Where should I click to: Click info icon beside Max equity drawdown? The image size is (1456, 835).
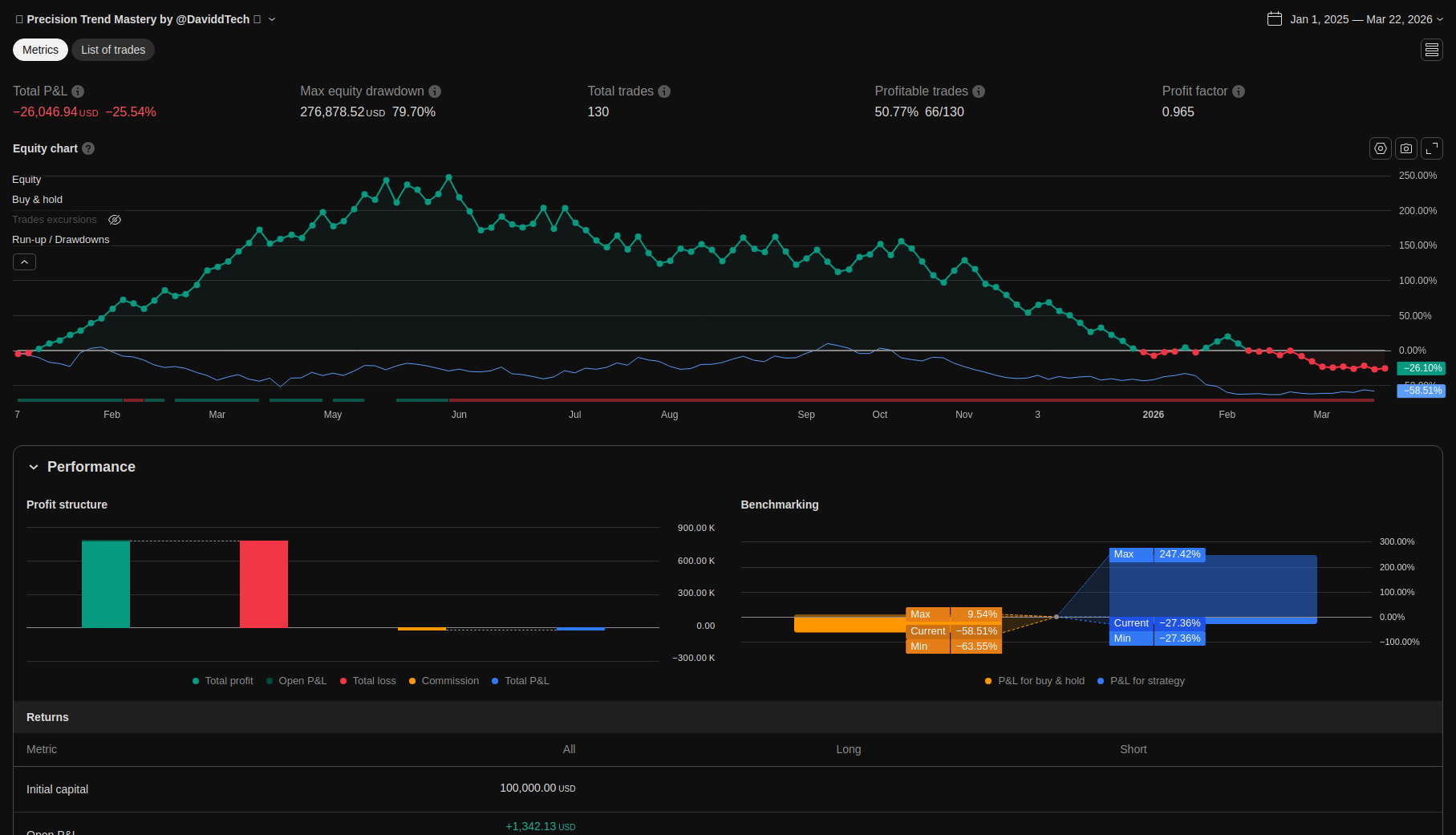[x=435, y=91]
